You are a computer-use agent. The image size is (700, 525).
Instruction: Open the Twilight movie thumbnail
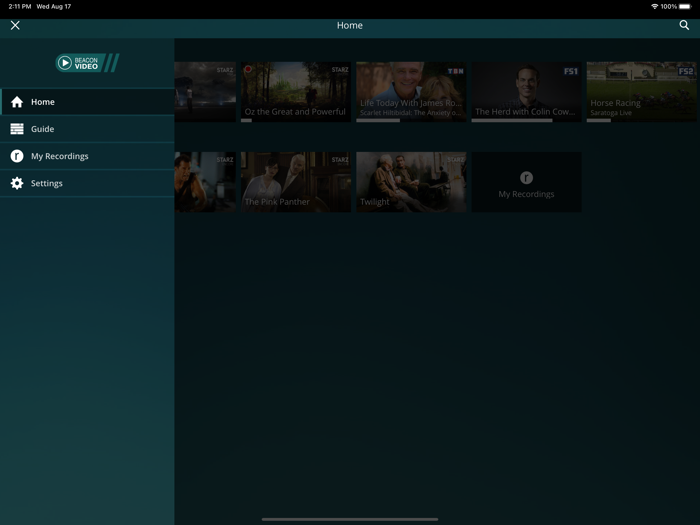[x=411, y=182]
